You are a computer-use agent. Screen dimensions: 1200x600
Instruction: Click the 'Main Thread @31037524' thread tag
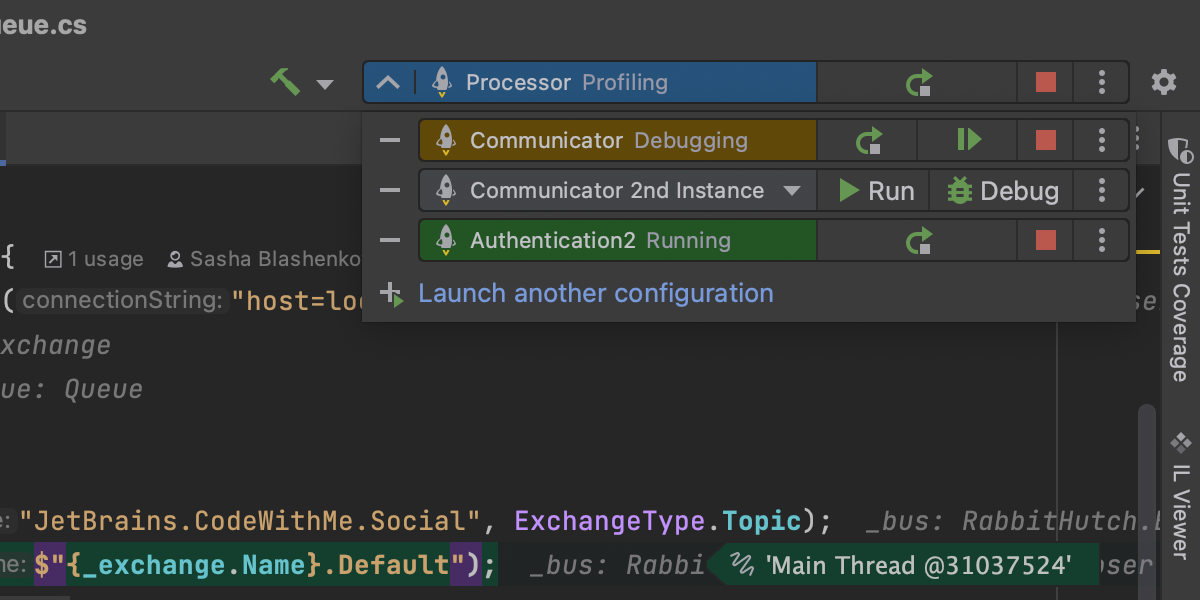(x=903, y=566)
